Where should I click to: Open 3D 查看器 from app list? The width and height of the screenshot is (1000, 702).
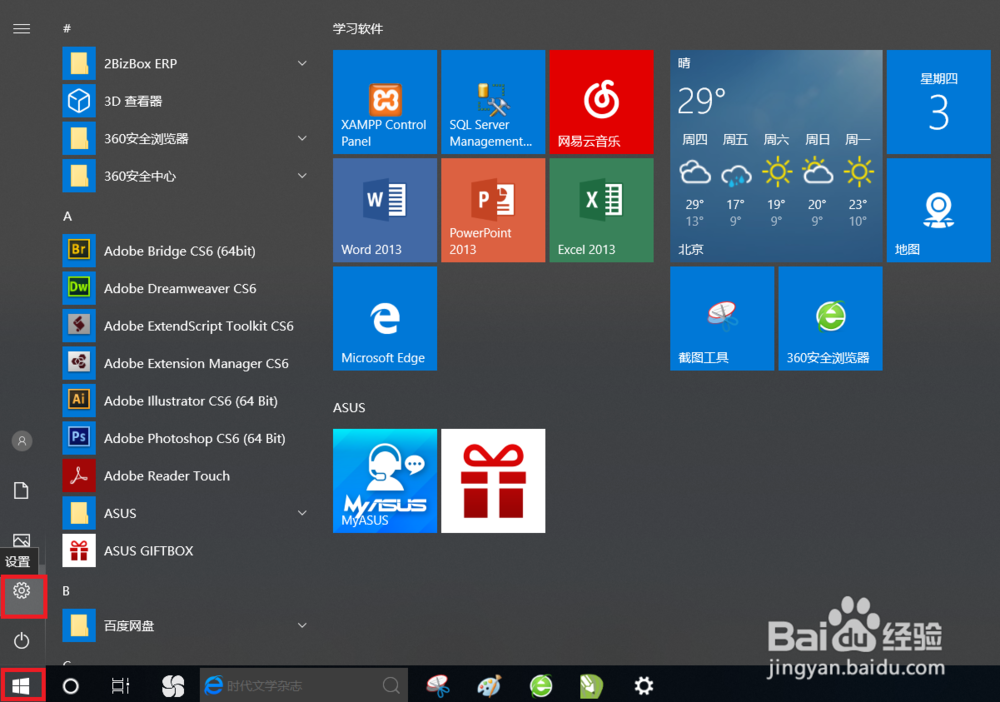pos(188,101)
